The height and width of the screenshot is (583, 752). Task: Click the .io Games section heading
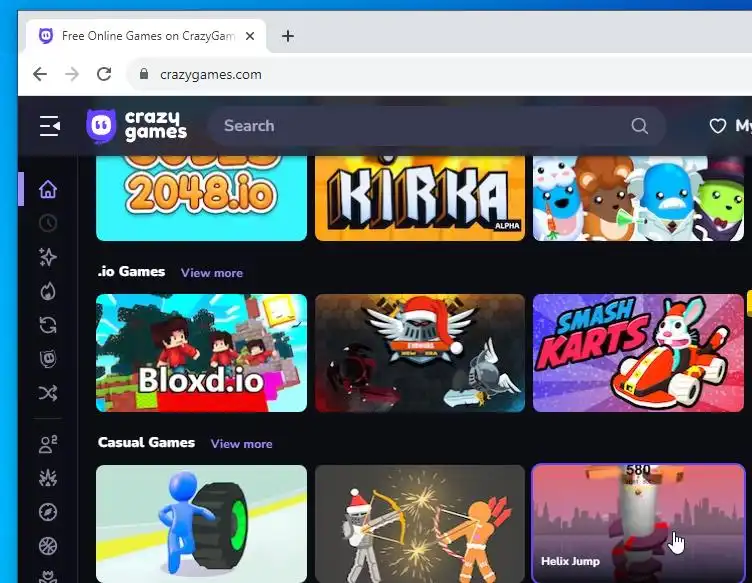click(x=131, y=271)
